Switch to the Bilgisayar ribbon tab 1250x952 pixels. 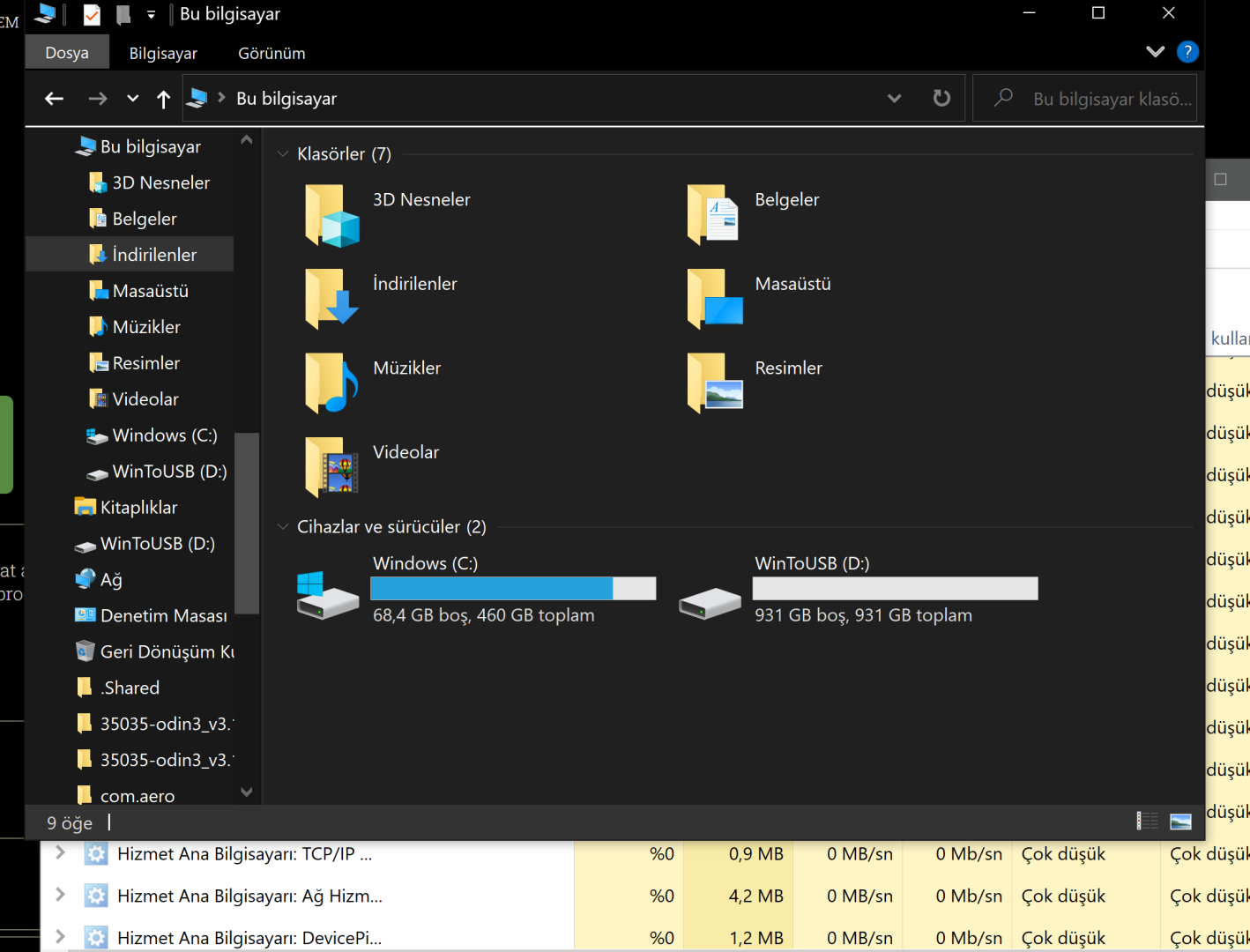coord(163,53)
